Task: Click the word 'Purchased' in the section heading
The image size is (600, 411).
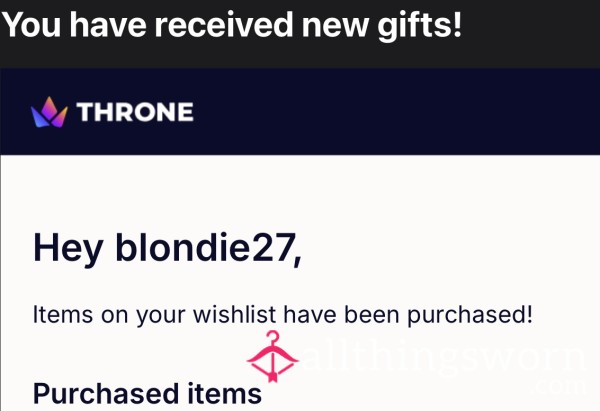Action: click(x=106, y=395)
